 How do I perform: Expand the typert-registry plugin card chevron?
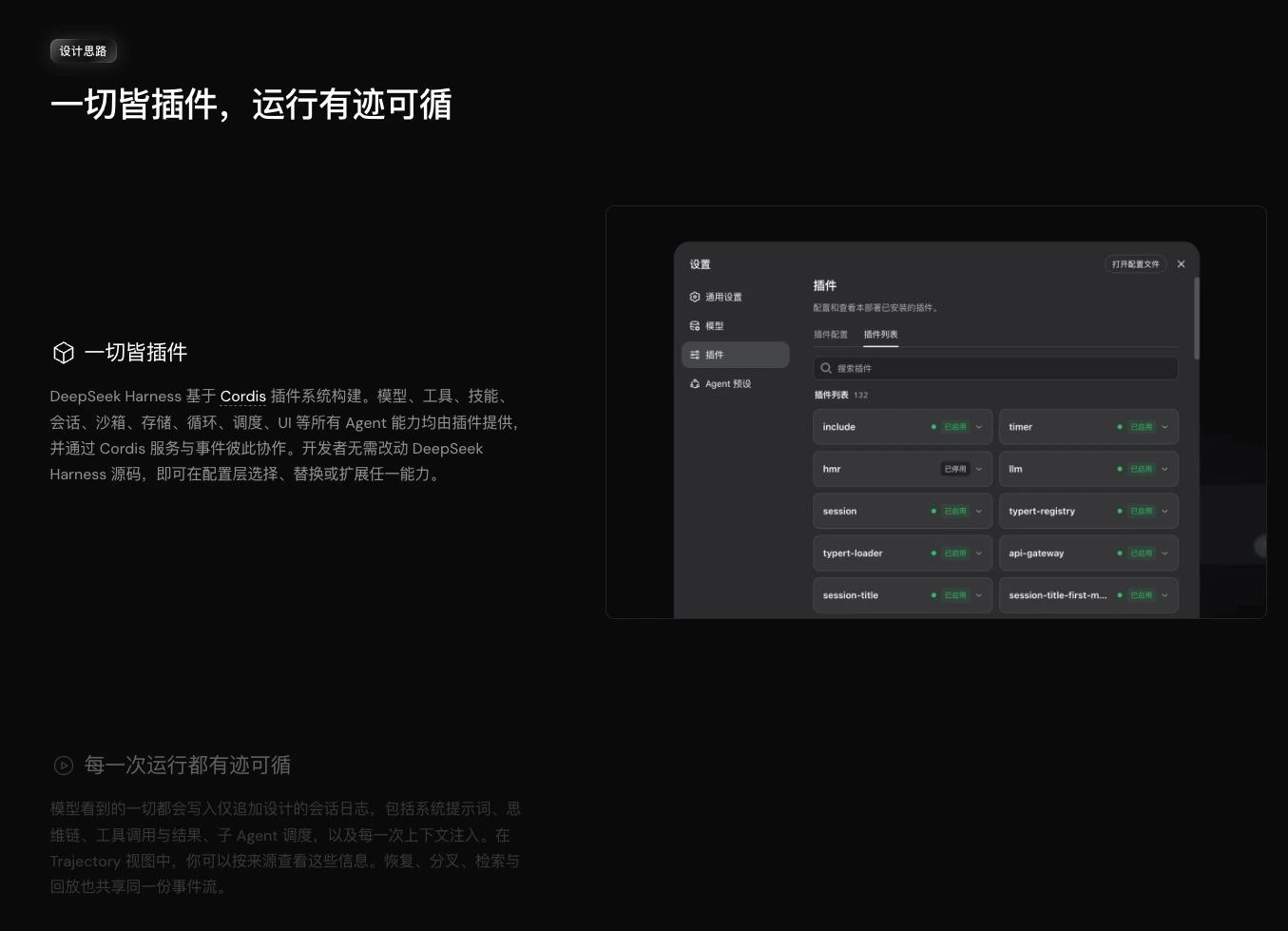tap(1164, 512)
